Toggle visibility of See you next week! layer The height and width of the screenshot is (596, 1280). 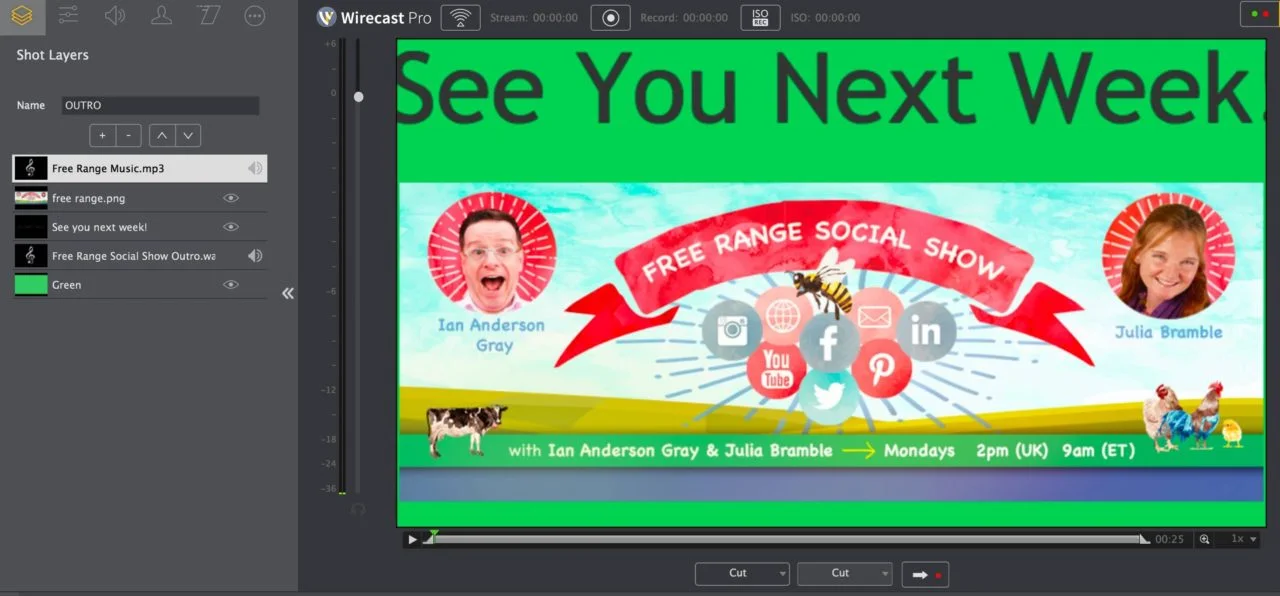click(231, 227)
